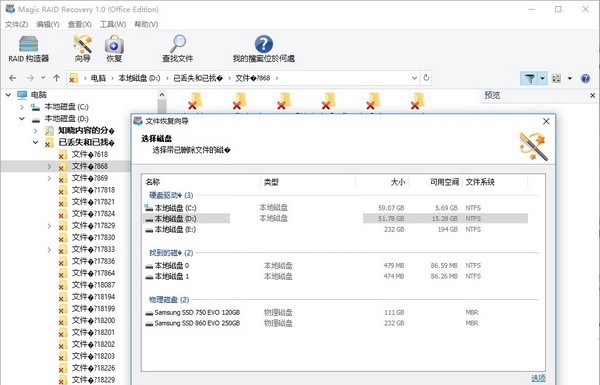Collapse the 已丢失和已找 tree node
The height and width of the screenshot is (385, 600).
[36, 142]
